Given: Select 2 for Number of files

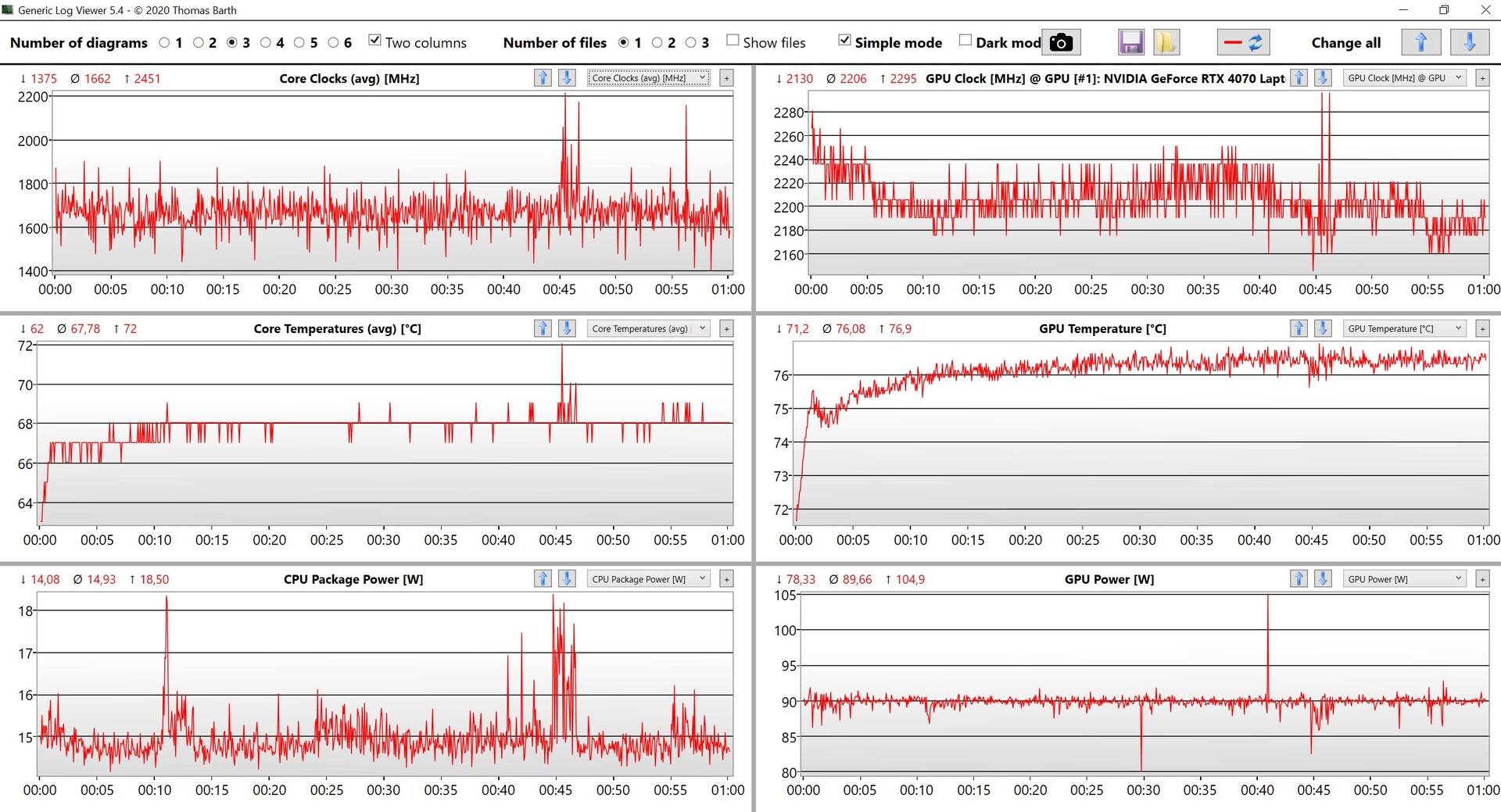Looking at the screenshot, I should point(657,43).
